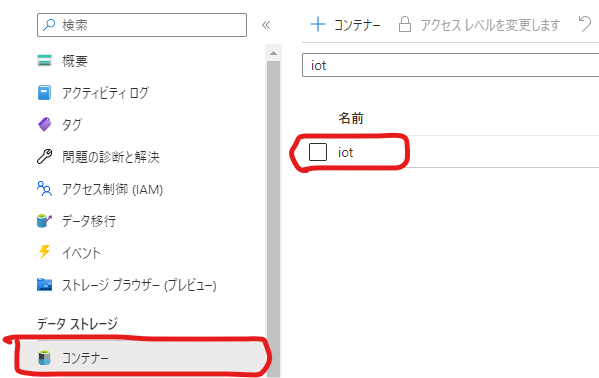Click the container filter field containing iot
Image resolution: width=599 pixels, height=378 pixels.
pos(450,65)
